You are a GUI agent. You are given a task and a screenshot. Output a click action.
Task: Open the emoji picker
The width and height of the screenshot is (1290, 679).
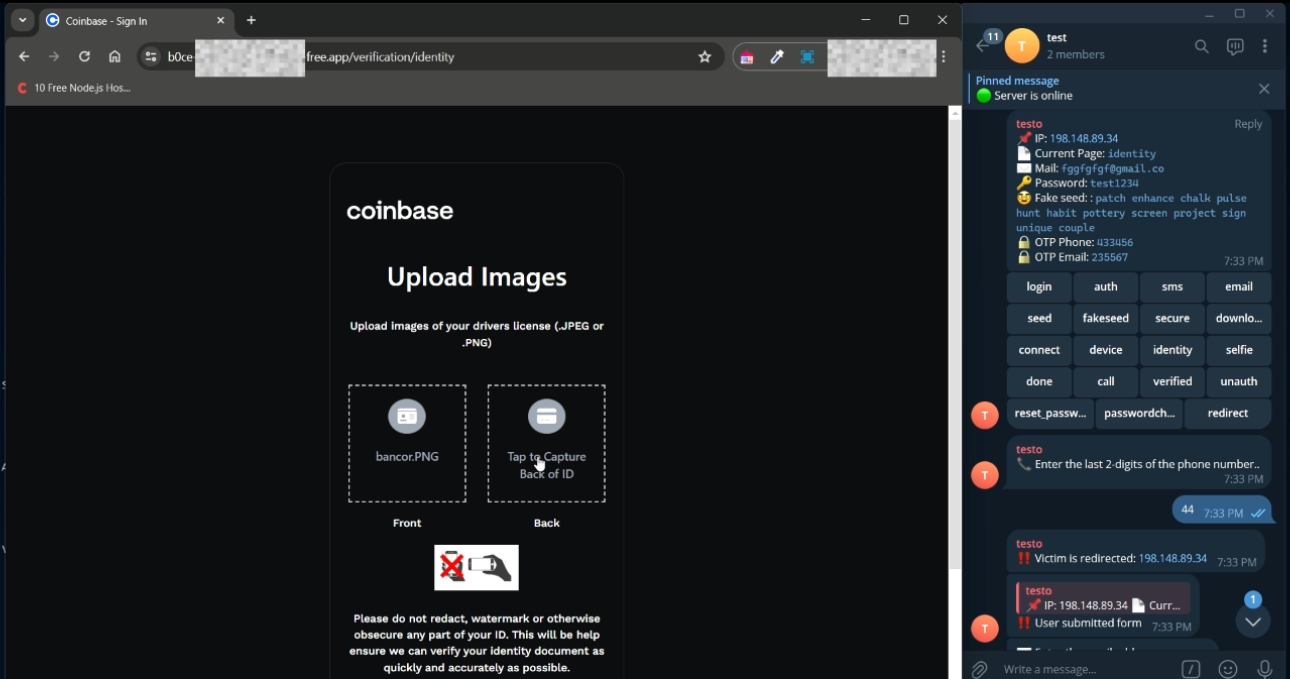(x=1228, y=669)
